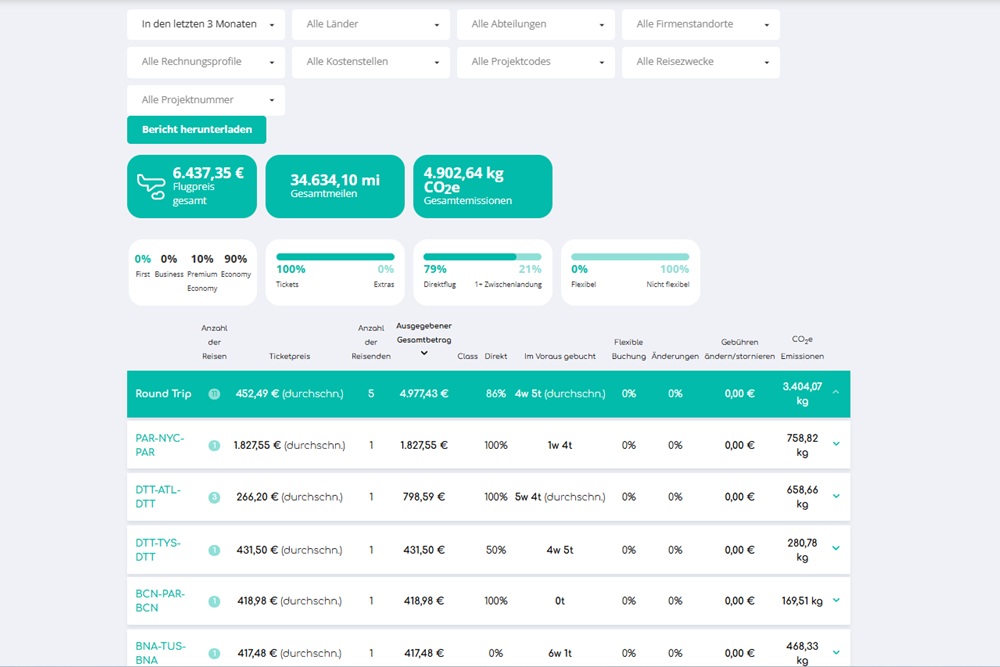Click the Flexibel progress bar
Screen dimensions: 1000x667
[630, 257]
